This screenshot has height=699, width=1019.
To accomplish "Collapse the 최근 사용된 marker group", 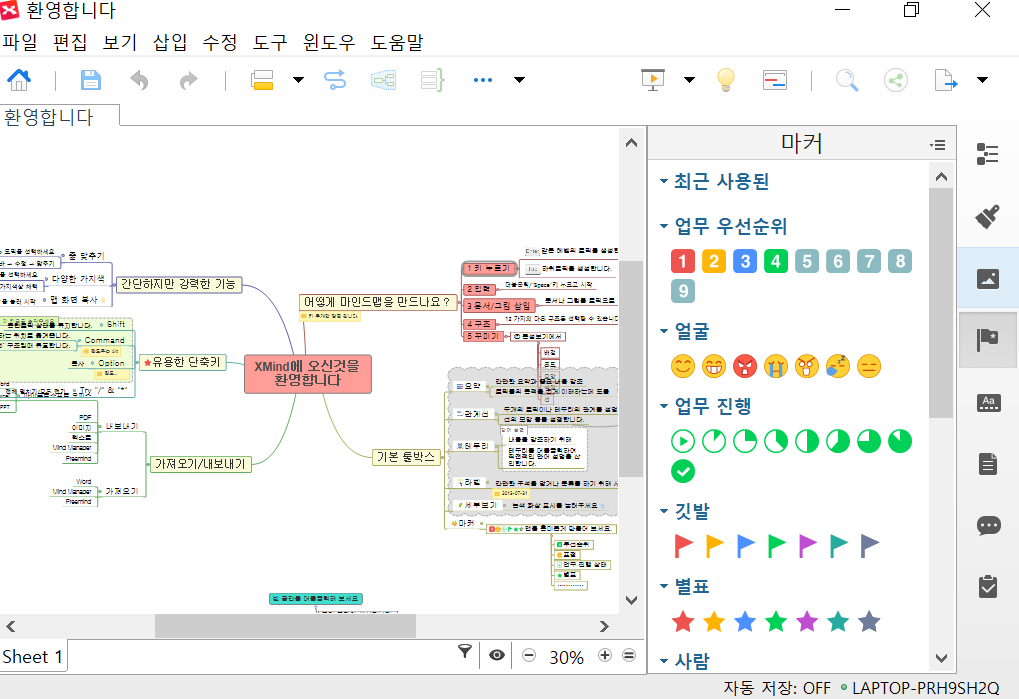I will click(x=664, y=181).
